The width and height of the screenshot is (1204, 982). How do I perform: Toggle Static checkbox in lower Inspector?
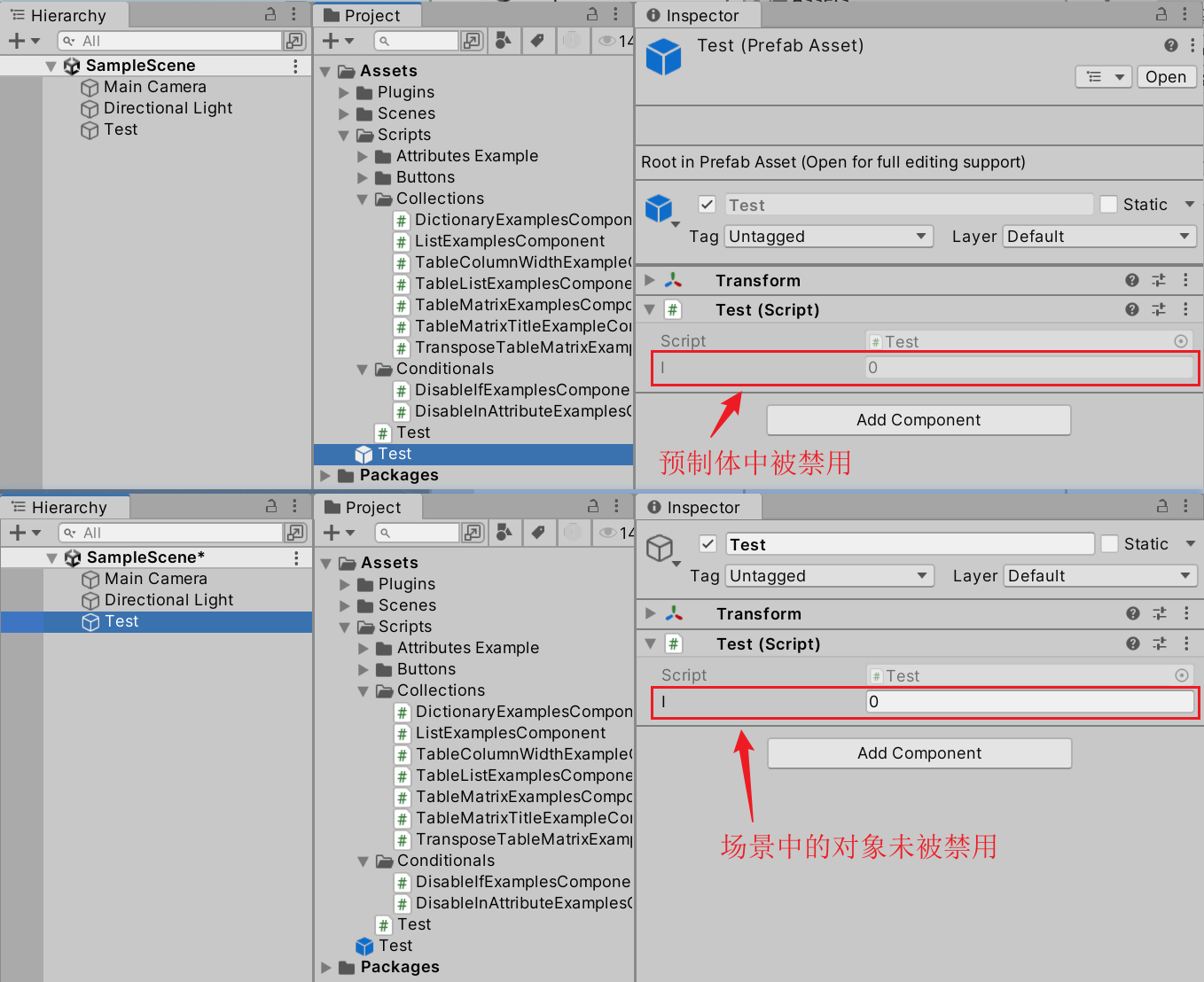1109,544
